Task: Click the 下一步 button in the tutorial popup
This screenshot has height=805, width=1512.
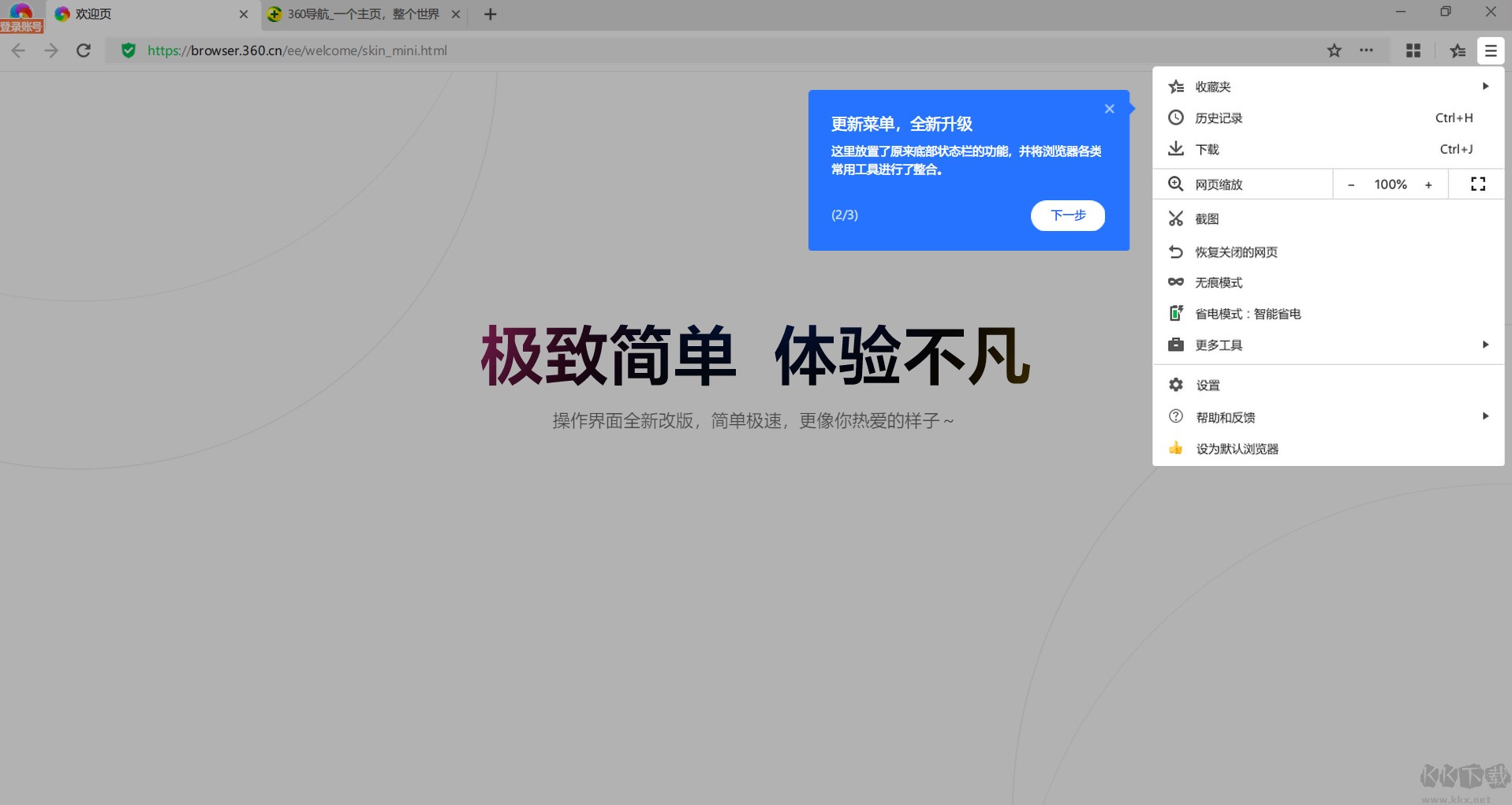Action: pos(1067,215)
